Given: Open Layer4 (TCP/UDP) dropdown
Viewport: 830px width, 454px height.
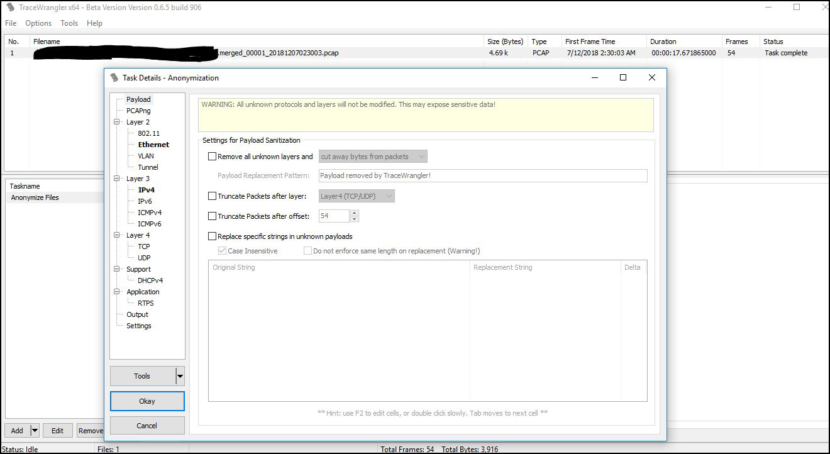Looking at the screenshot, I should point(357,196).
